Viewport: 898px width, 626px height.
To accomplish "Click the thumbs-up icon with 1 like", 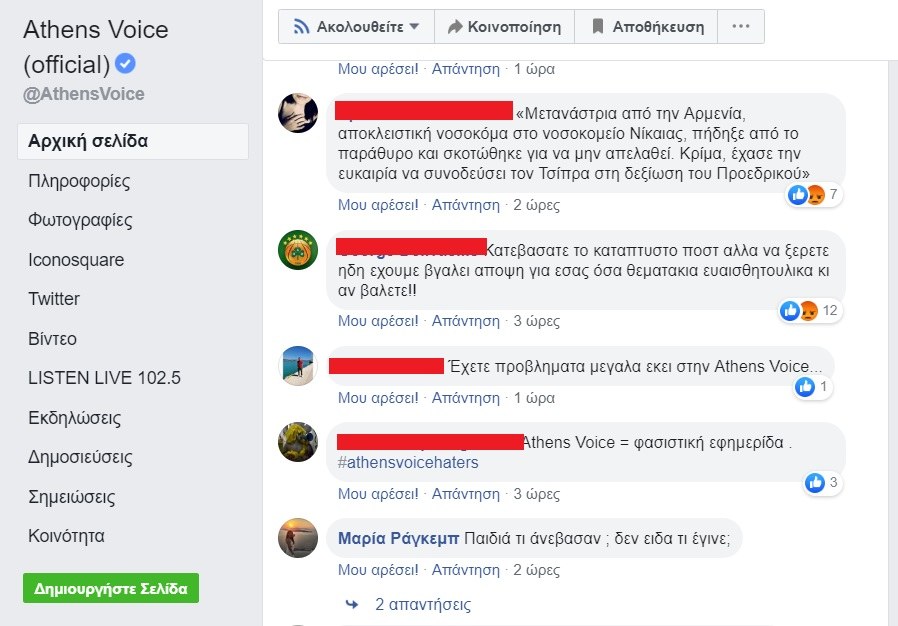I will point(805,387).
